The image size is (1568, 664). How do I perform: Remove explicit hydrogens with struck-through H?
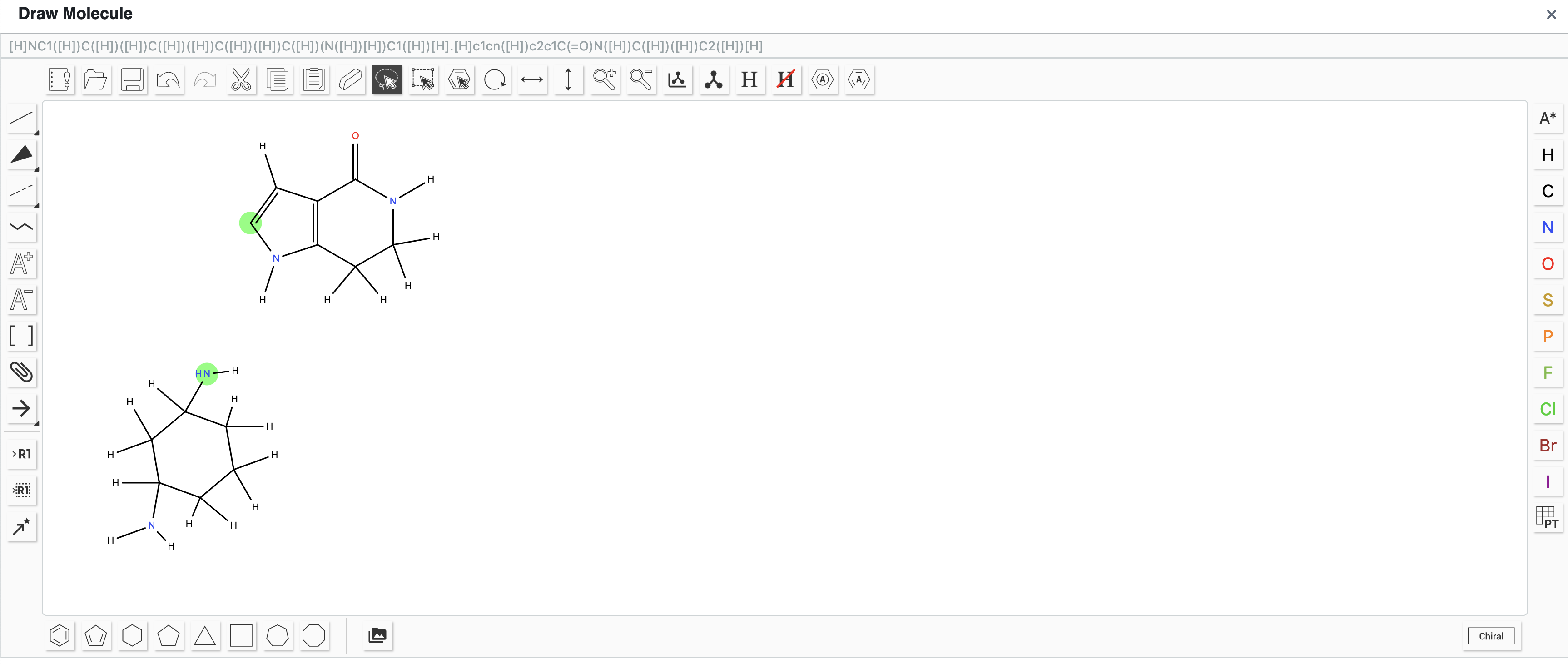(x=786, y=80)
